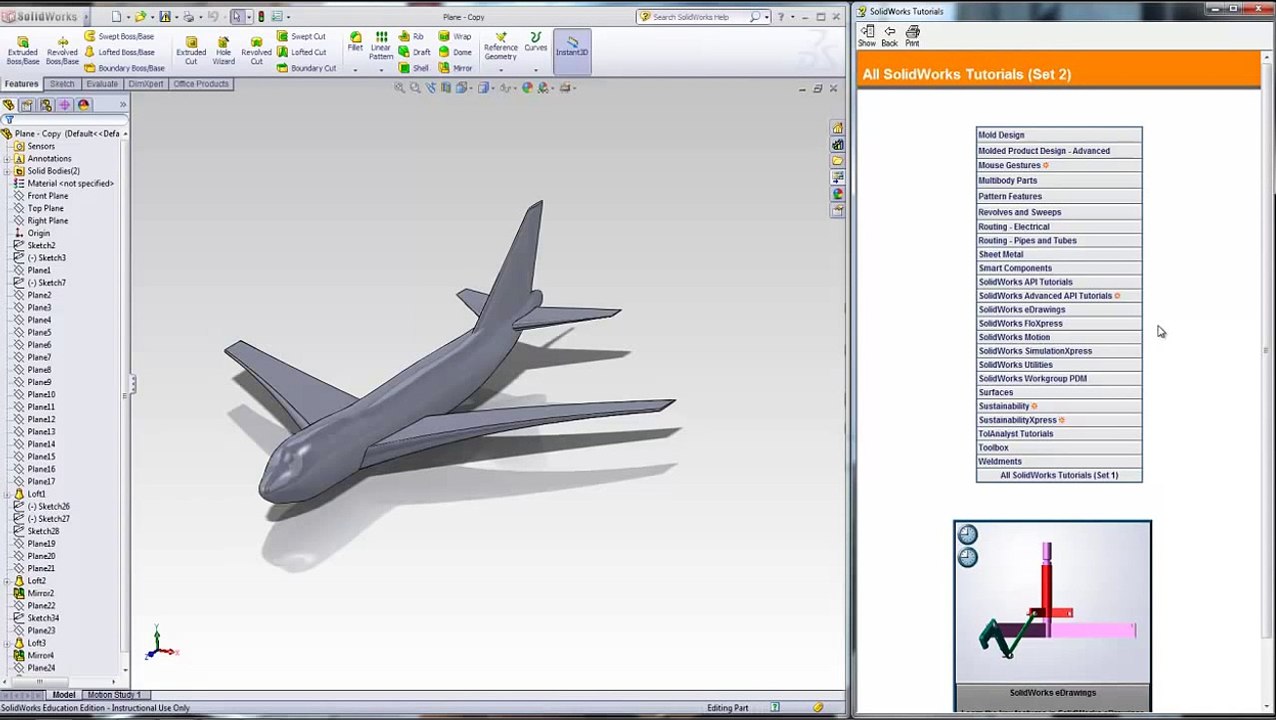Expand the Annotations tree node
Viewport: 1276px width, 720px height.
pyautogui.click(x=8, y=159)
